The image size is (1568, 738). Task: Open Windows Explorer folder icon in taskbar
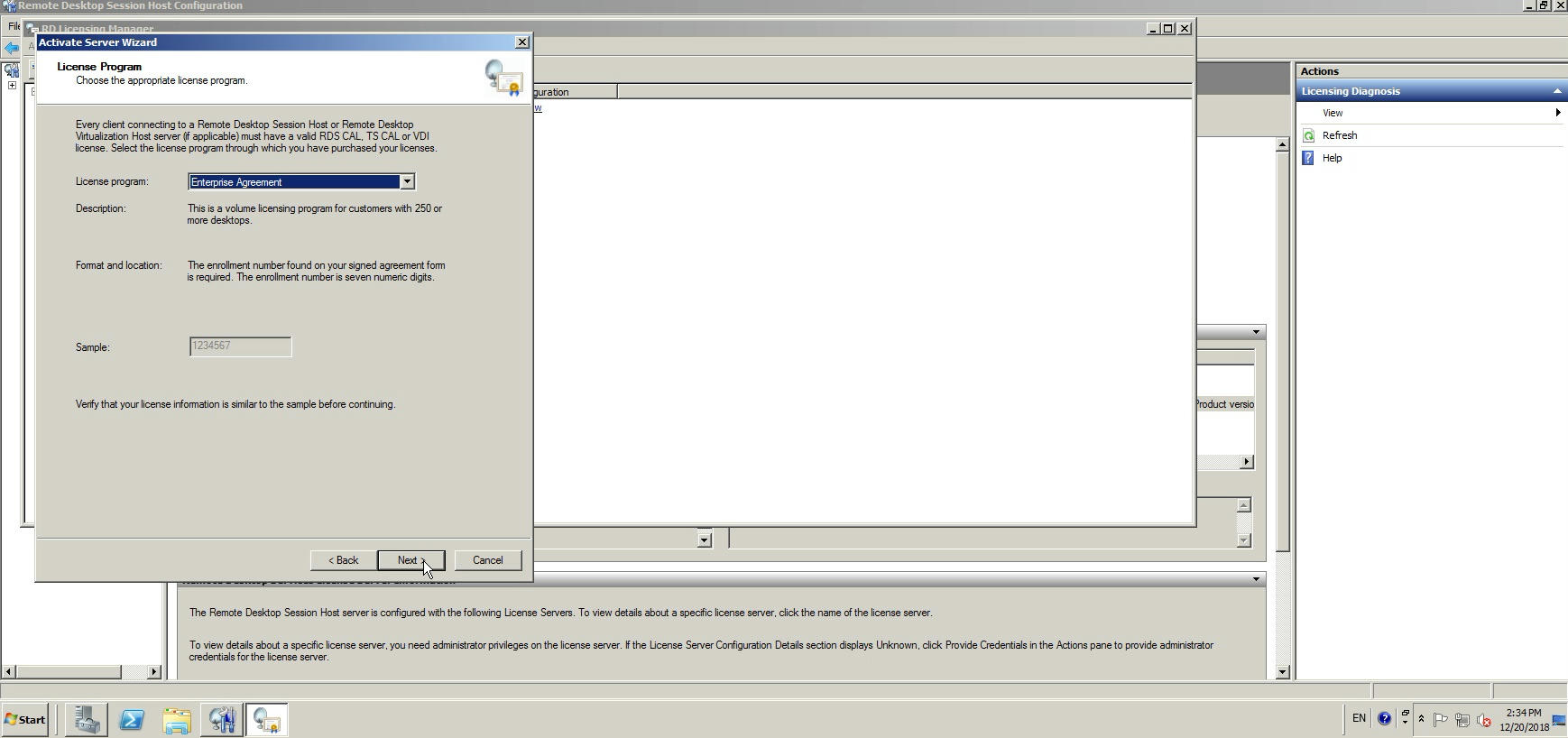[177, 720]
